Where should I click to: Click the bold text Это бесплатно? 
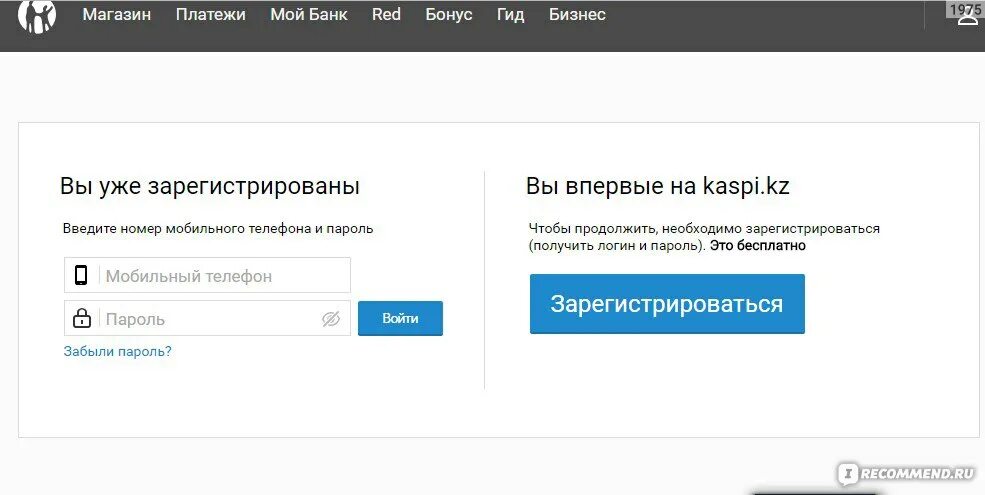point(758,246)
